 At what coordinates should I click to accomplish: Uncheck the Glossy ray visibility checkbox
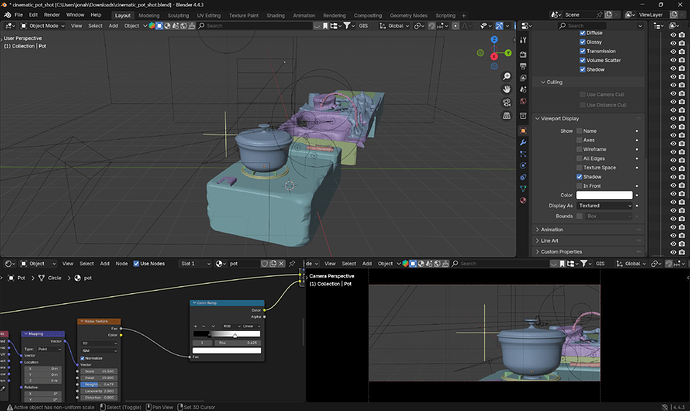click(582, 42)
